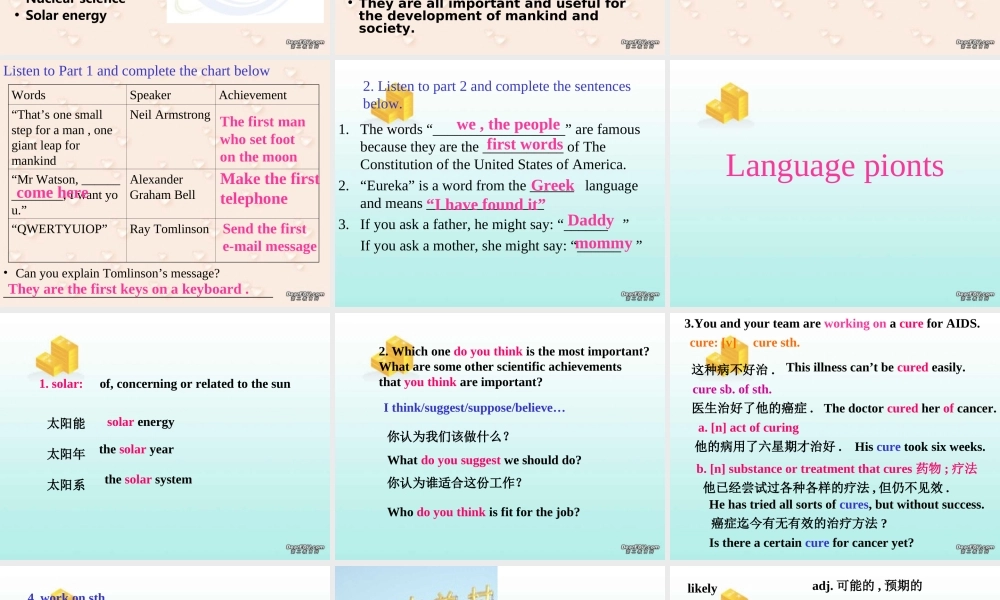Click 'b. [n] substance or treatment that cures' line
This screenshot has width=1000, height=600.
836,469
